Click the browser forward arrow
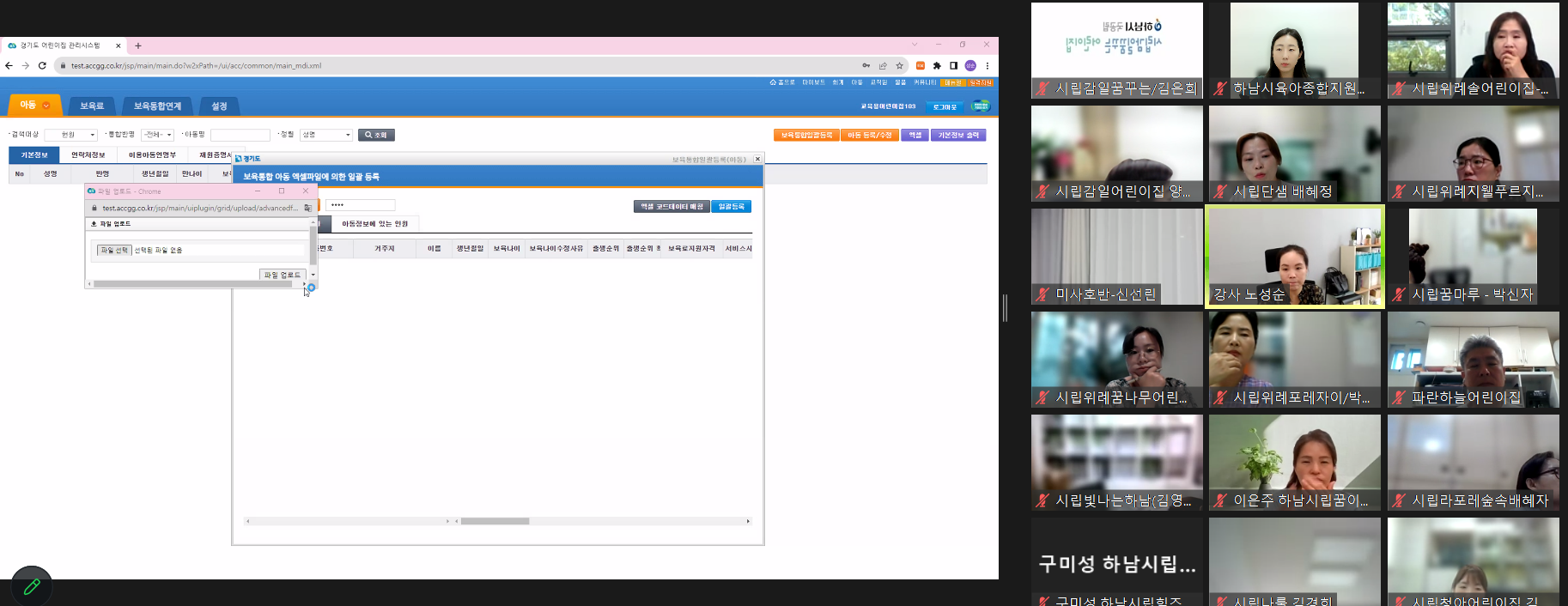This screenshot has height=606, width=1568. point(25,65)
